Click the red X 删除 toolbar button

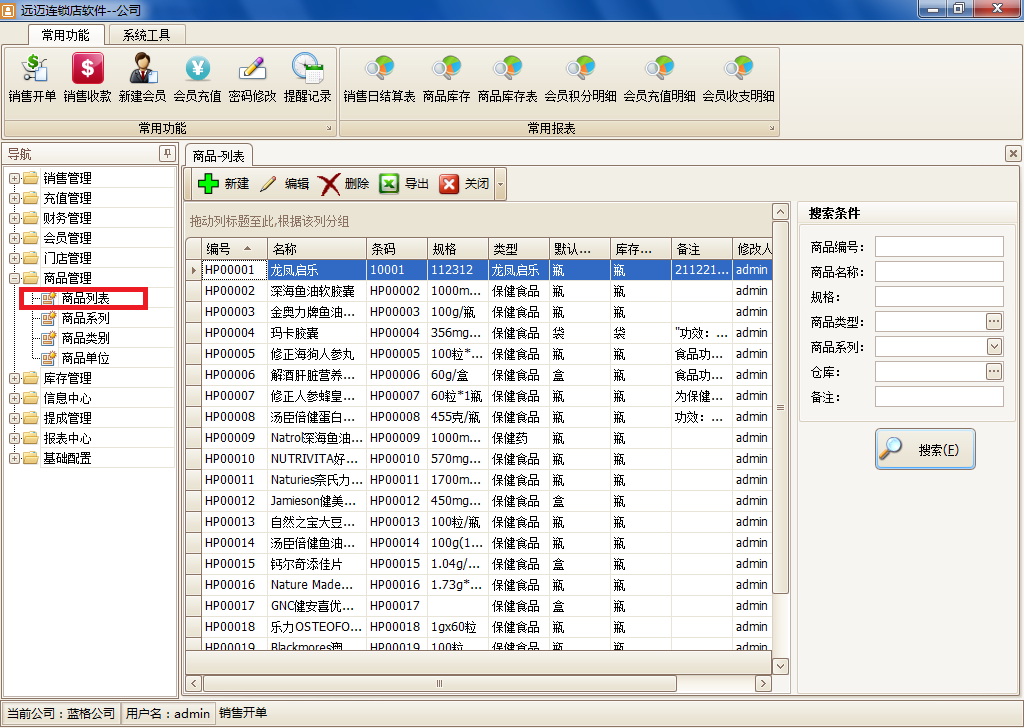(x=344, y=184)
